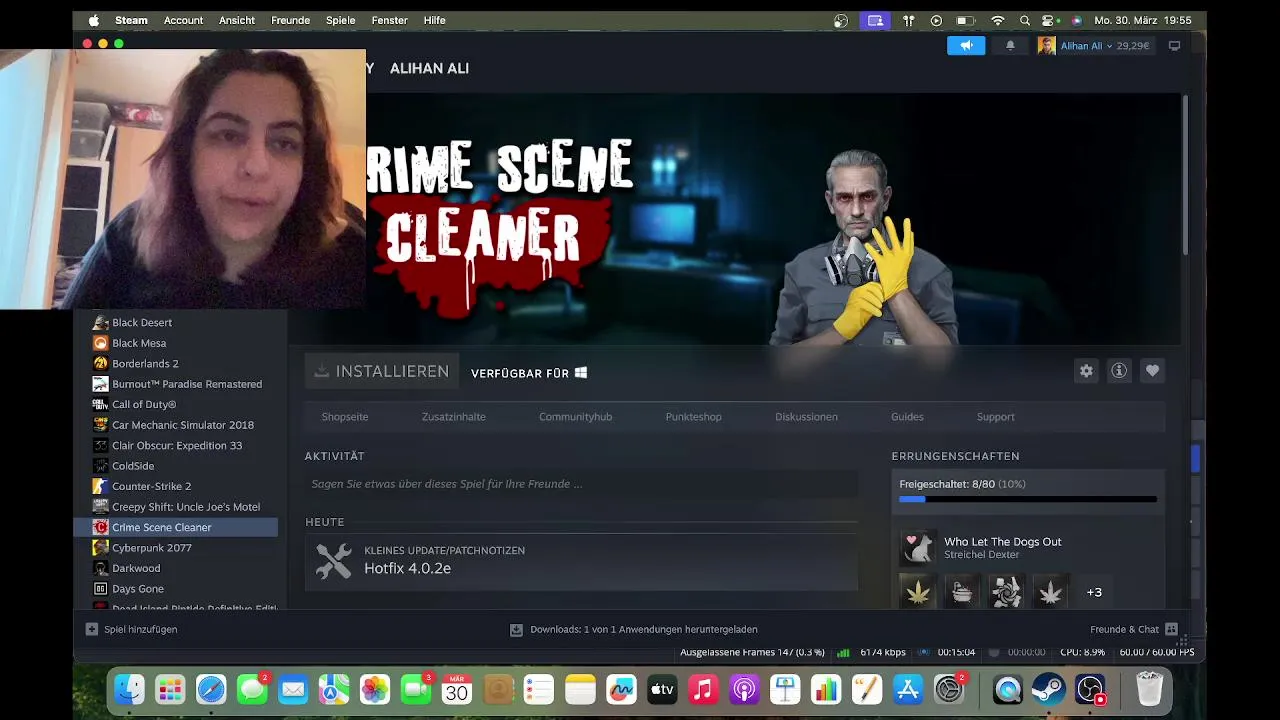Image resolution: width=1280 pixels, height=720 pixels.
Task: Open Control Center in menu bar
Action: tap(1049, 20)
